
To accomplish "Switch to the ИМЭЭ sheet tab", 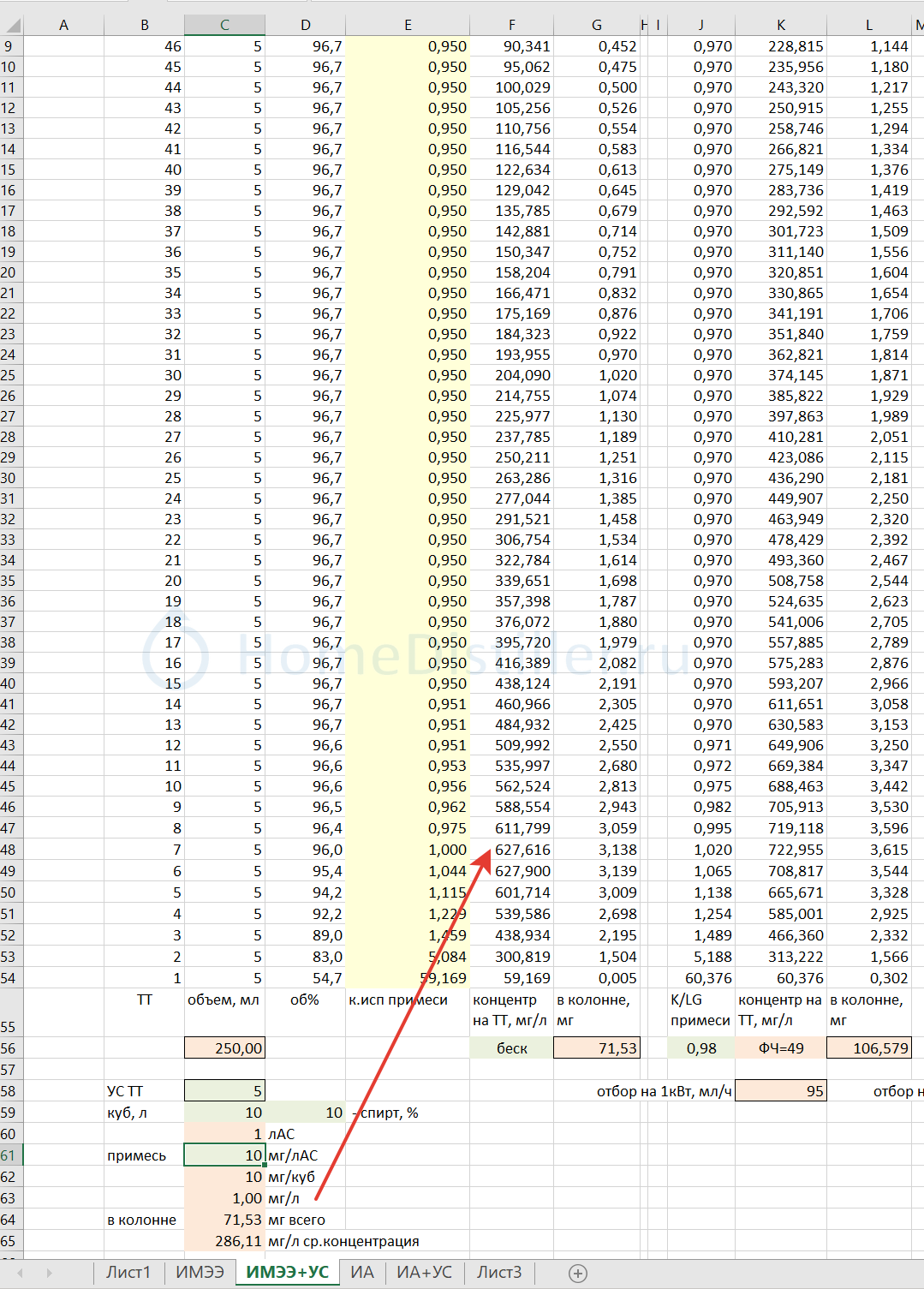I will click(200, 1272).
